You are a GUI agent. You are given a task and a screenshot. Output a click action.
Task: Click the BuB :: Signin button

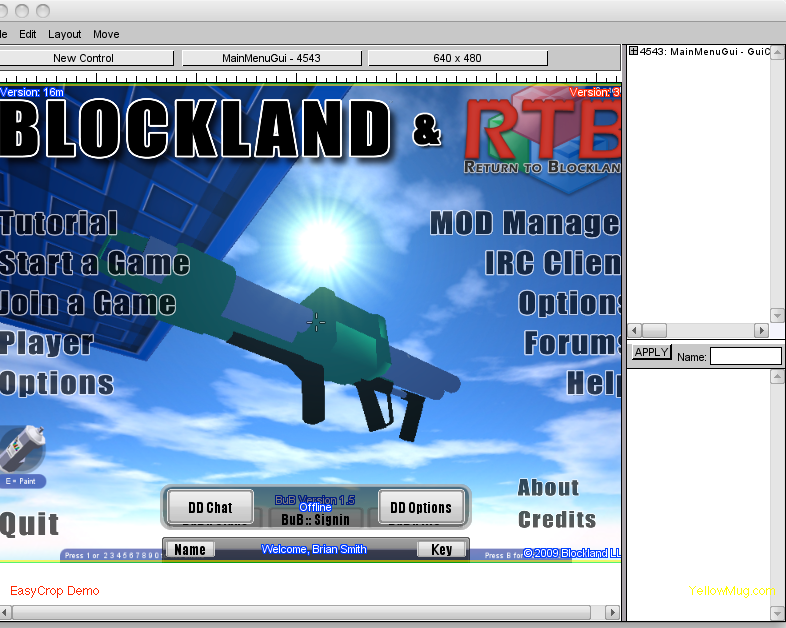tap(315, 520)
